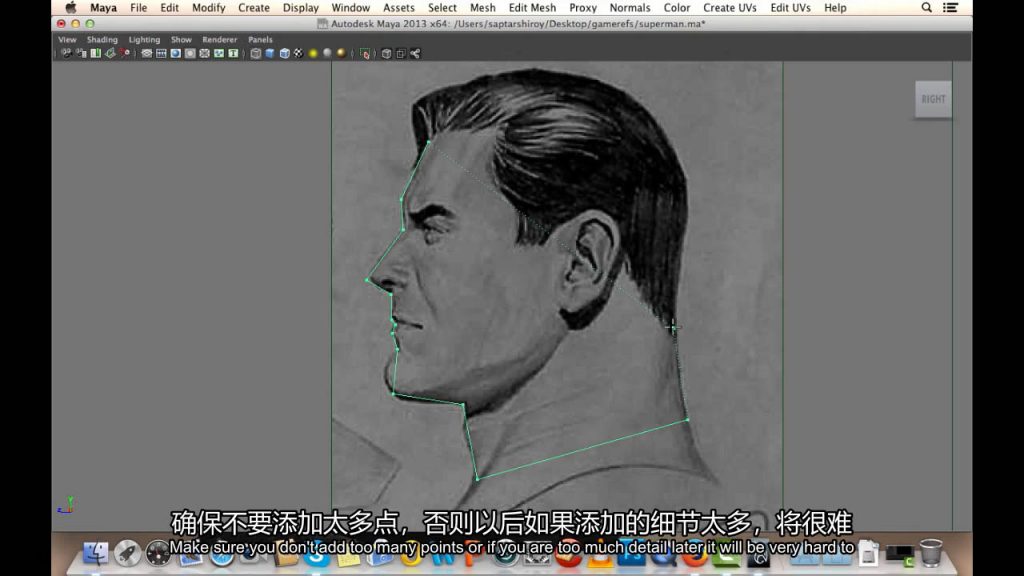
Task: Open the Proxy menu
Action: tap(583, 8)
